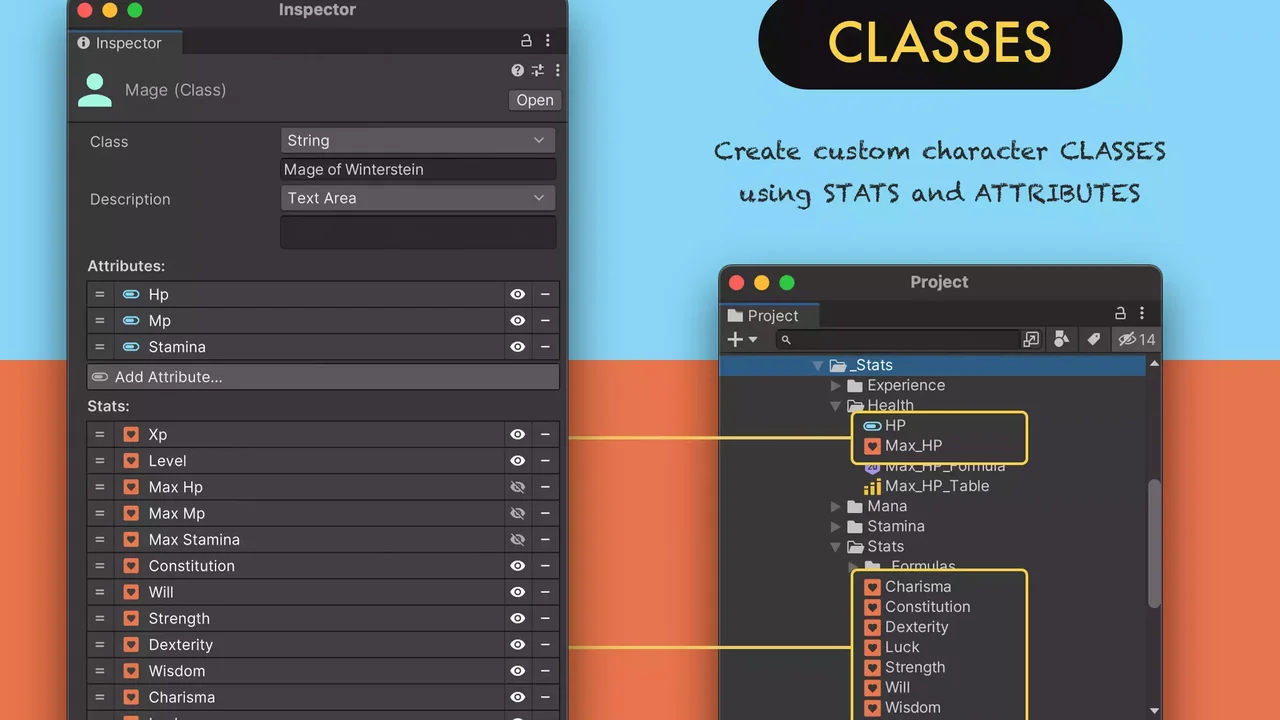This screenshot has width=1280, height=720.
Task: Click search-by-type icon in Project toolbar
Action: 1062,339
